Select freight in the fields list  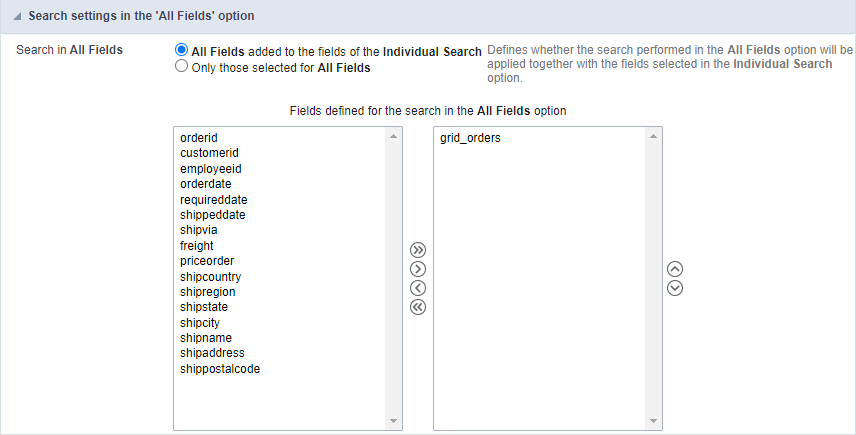point(197,245)
